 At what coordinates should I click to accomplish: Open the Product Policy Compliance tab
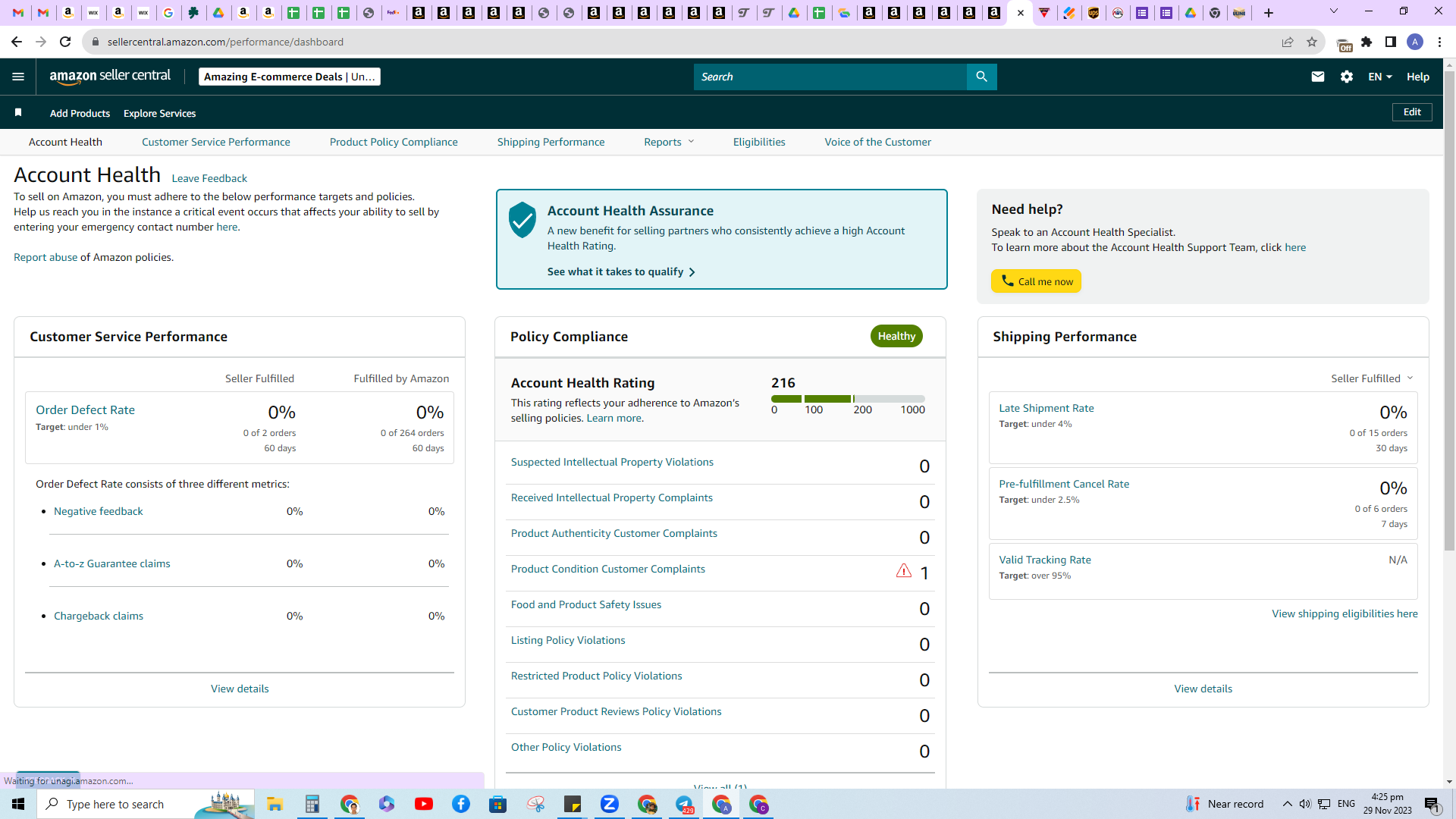(x=394, y=142)
